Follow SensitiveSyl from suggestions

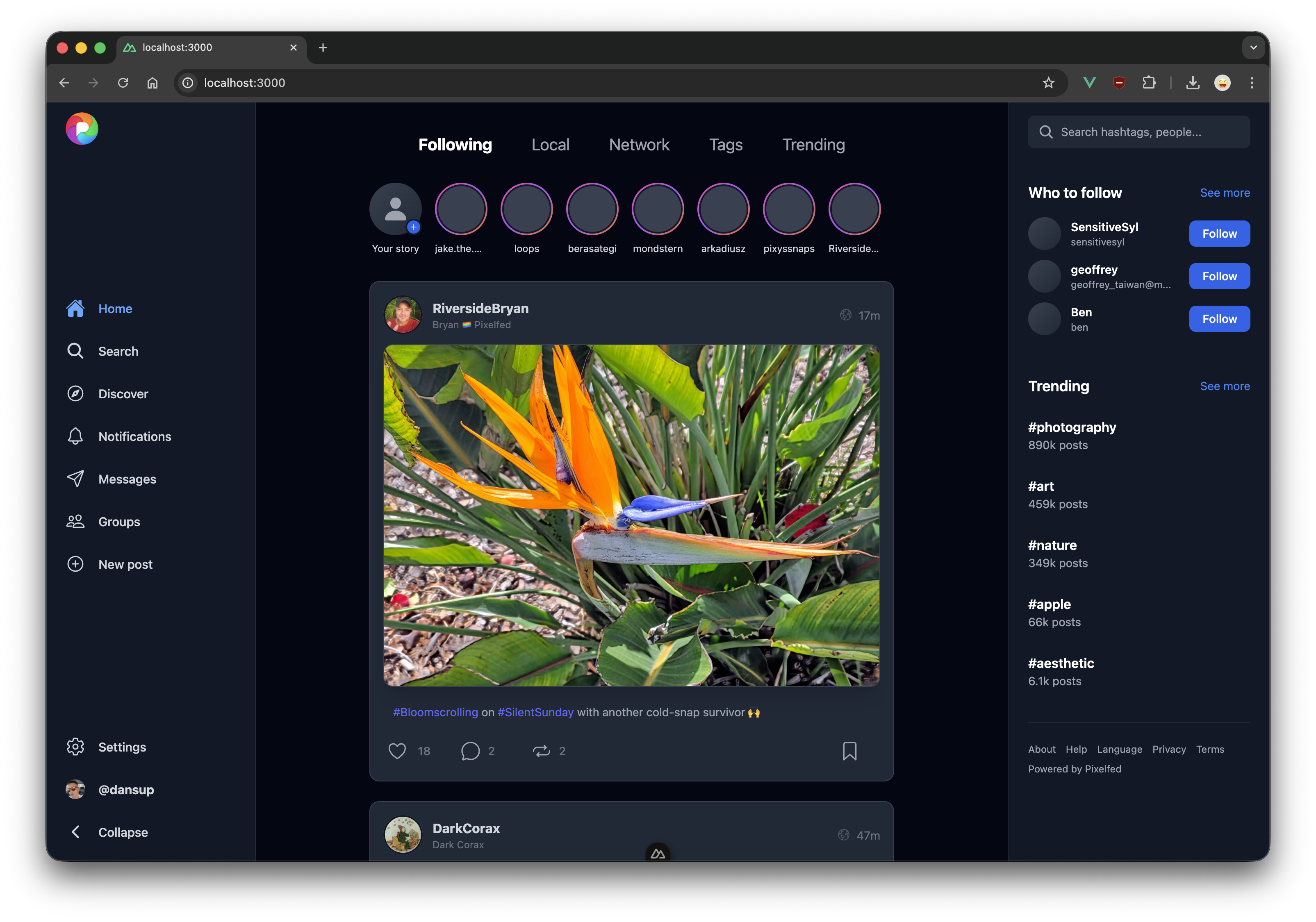click(x=1219, y=234)
